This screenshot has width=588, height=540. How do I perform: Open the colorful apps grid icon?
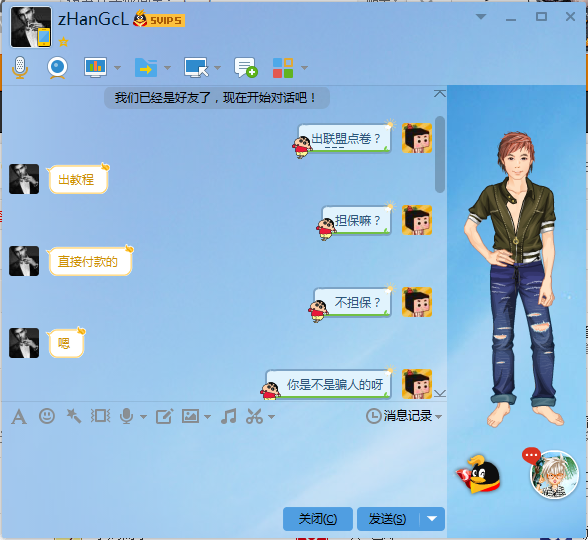[x=283, y=68]
